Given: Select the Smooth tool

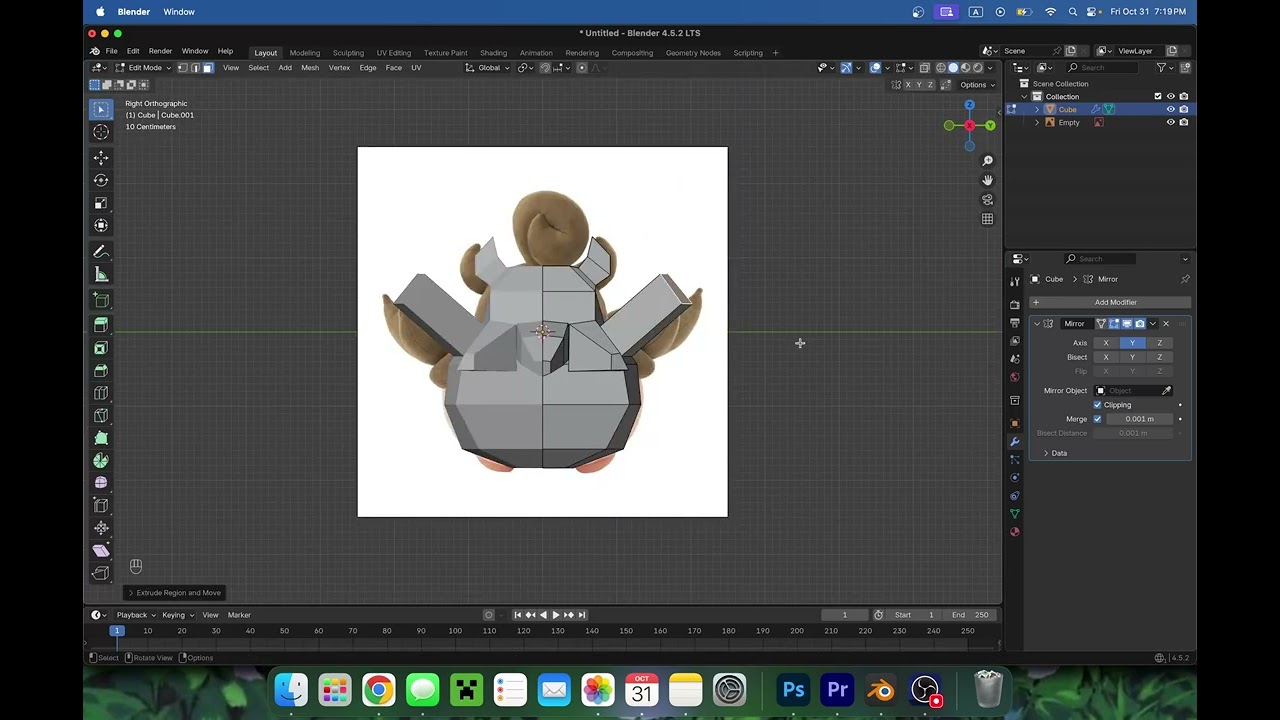Looking at the screenshot, I should point(101,483).
